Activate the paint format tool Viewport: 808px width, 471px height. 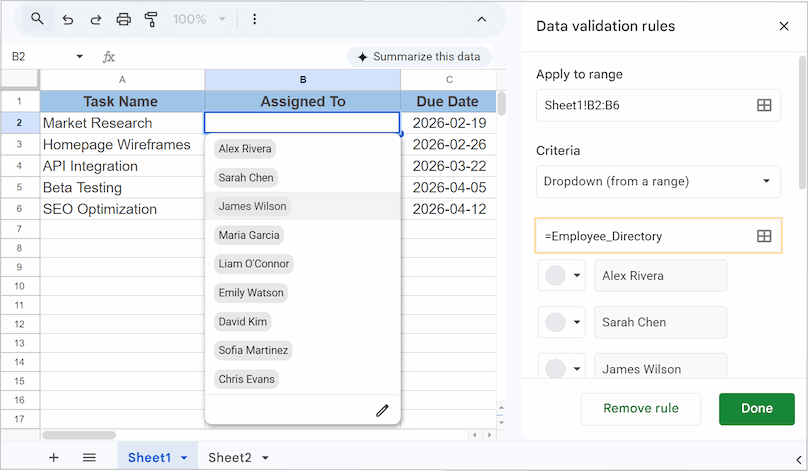pos(151,20)
